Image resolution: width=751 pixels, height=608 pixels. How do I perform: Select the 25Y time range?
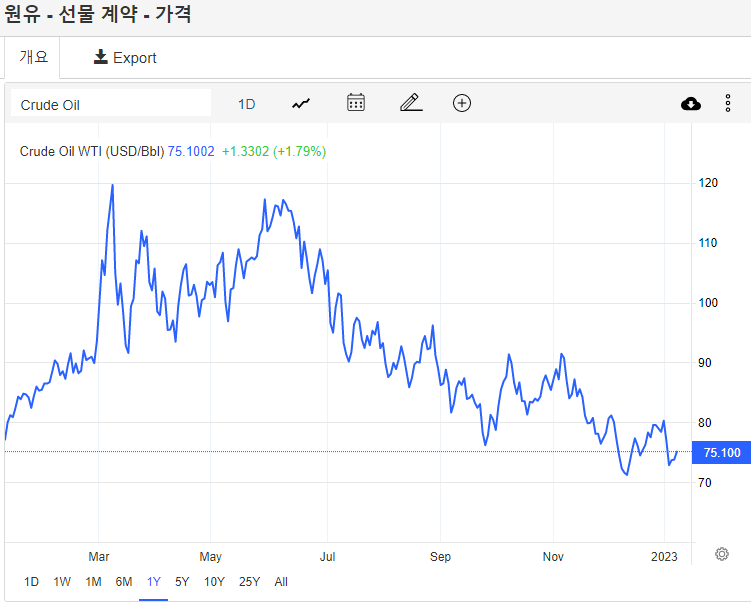[x=249, y=582]
